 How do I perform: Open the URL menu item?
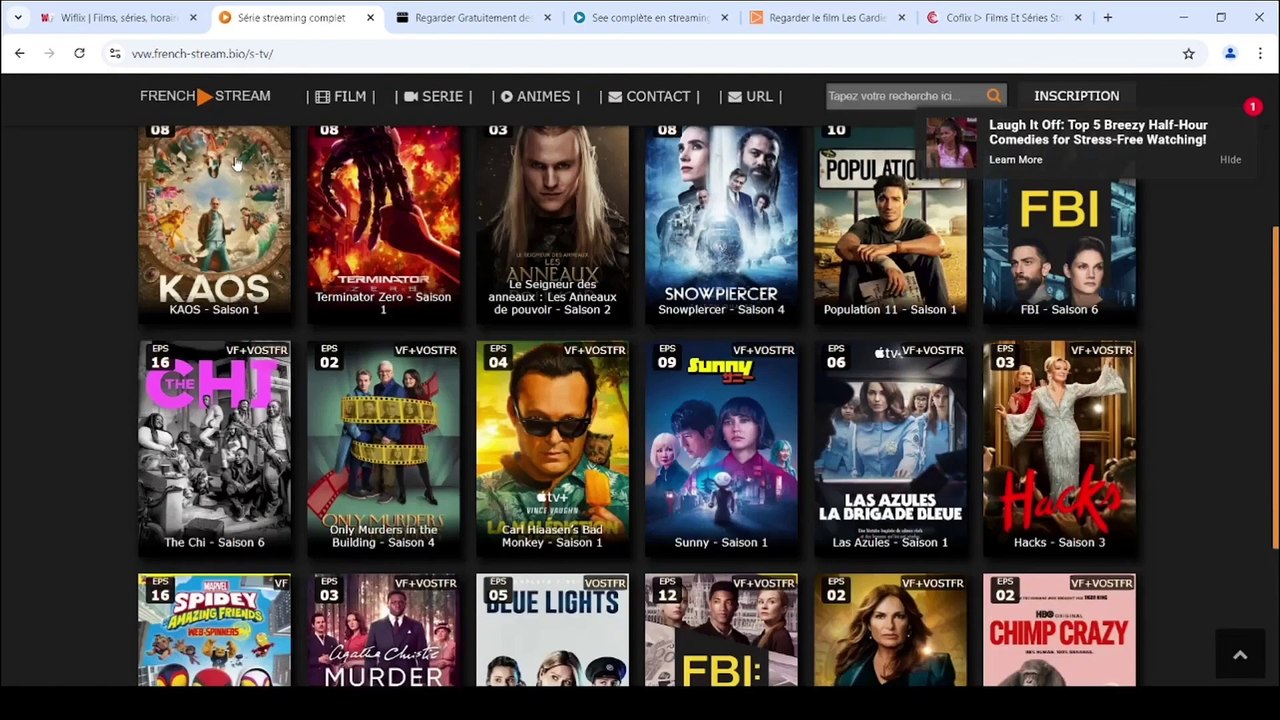point(751,96)
